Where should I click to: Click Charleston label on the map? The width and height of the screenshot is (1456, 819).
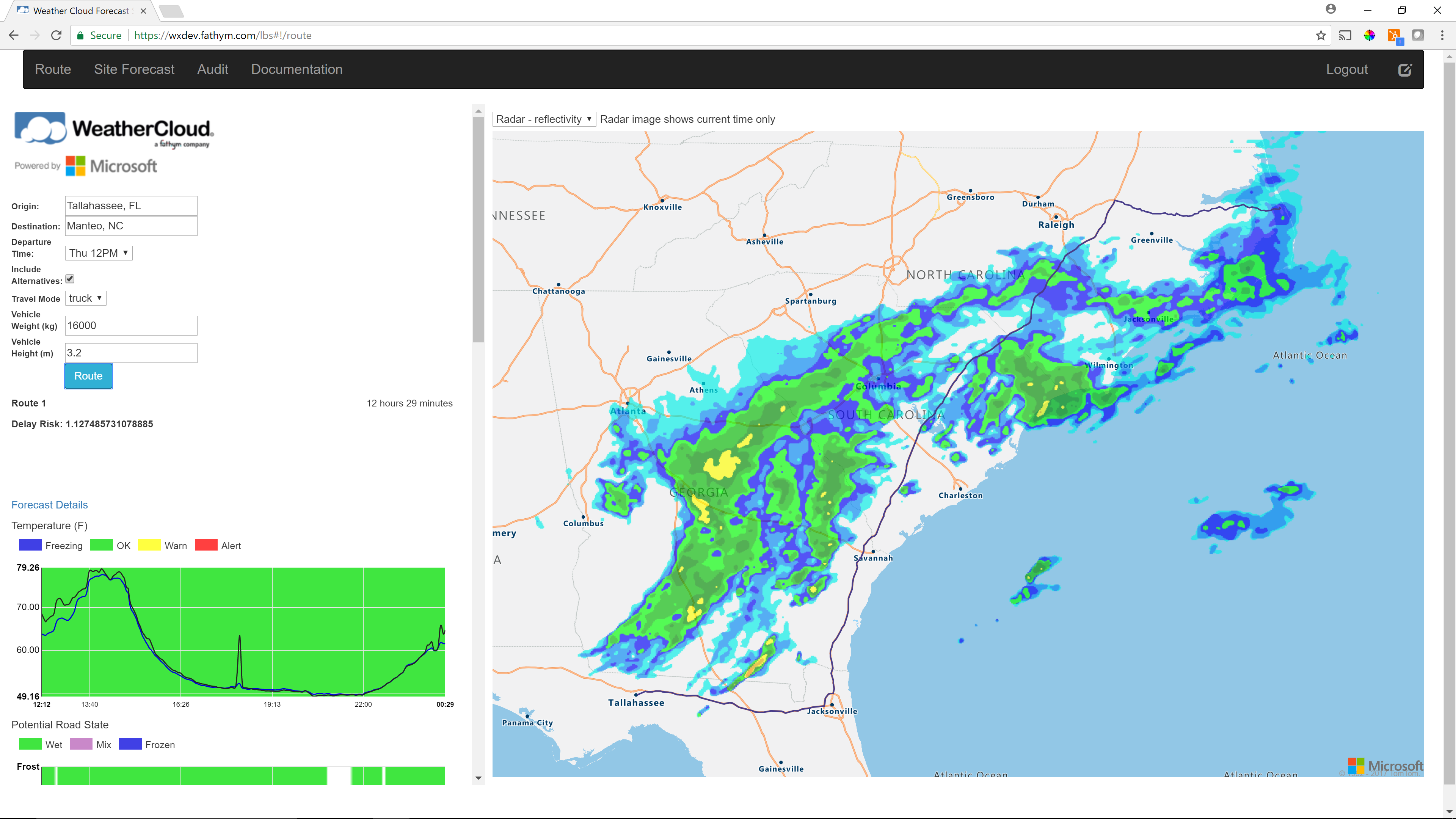(x=960, y=495)
